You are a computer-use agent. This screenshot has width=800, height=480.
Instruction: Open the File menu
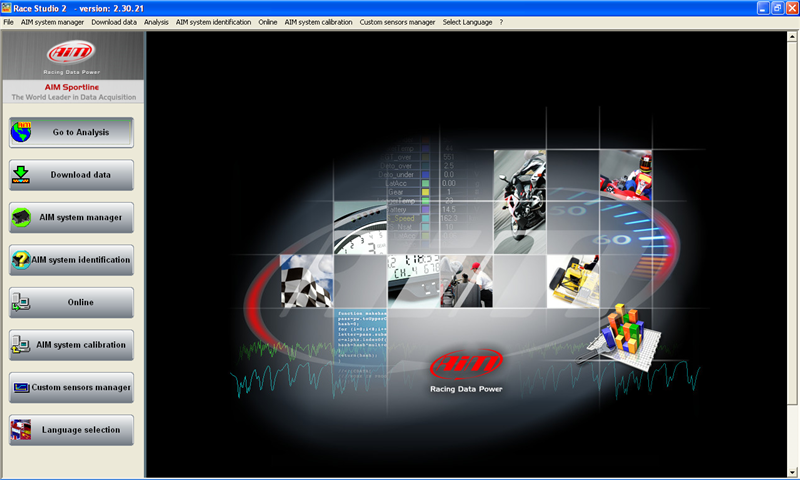point(9,22)
